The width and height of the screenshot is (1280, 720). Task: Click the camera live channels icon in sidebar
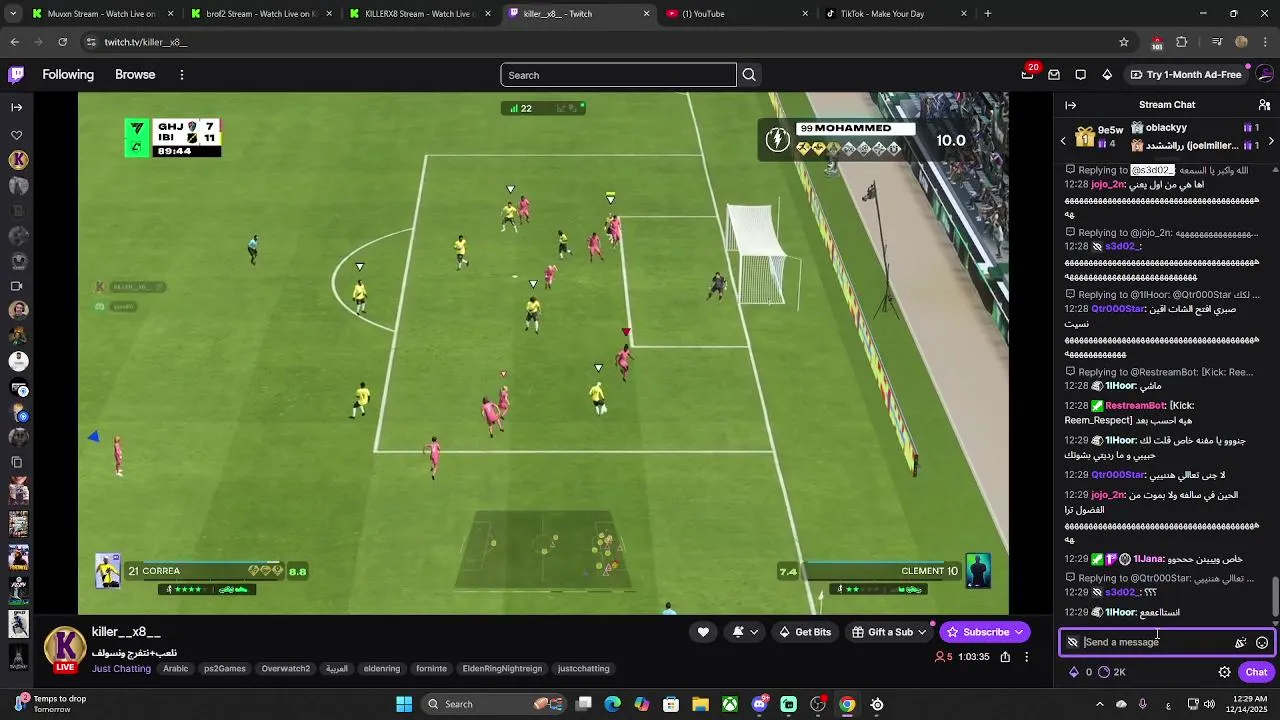coord(17,286)
